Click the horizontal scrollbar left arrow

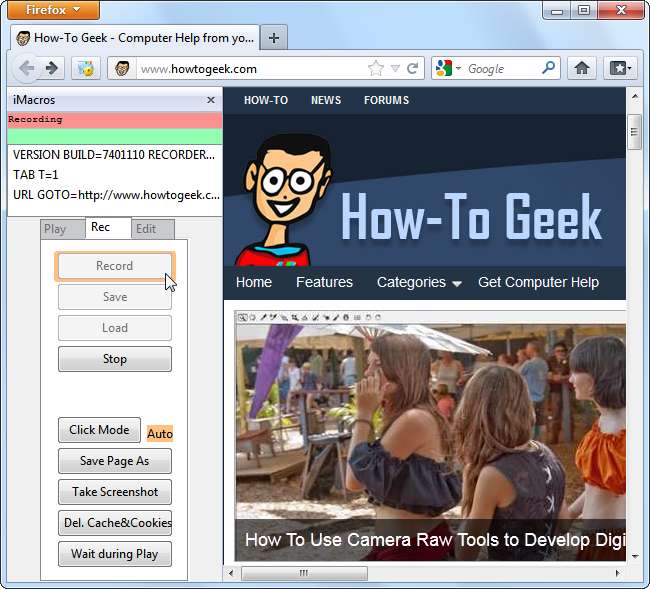[231, 573]
